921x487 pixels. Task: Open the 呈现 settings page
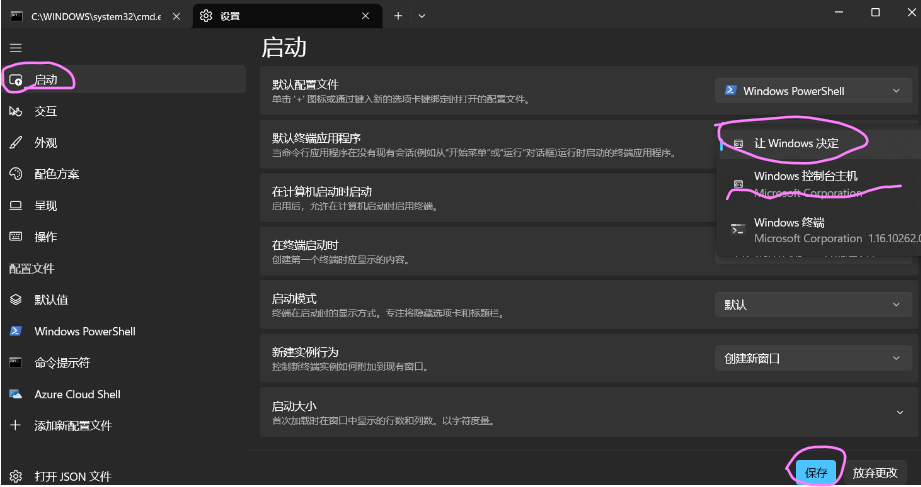pyautogui.click(x=125, y=206)
